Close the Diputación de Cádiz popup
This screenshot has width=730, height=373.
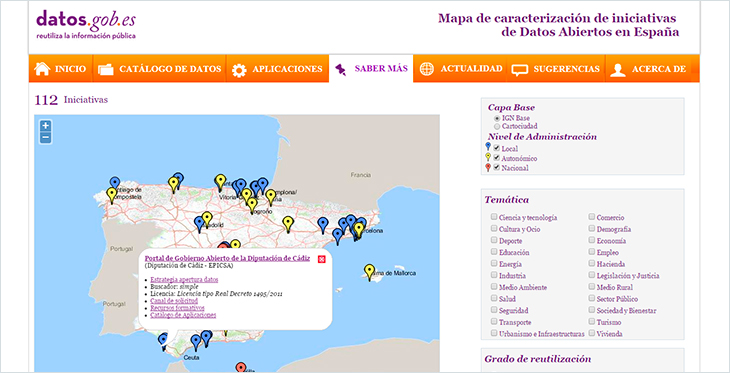click(321, 259)
